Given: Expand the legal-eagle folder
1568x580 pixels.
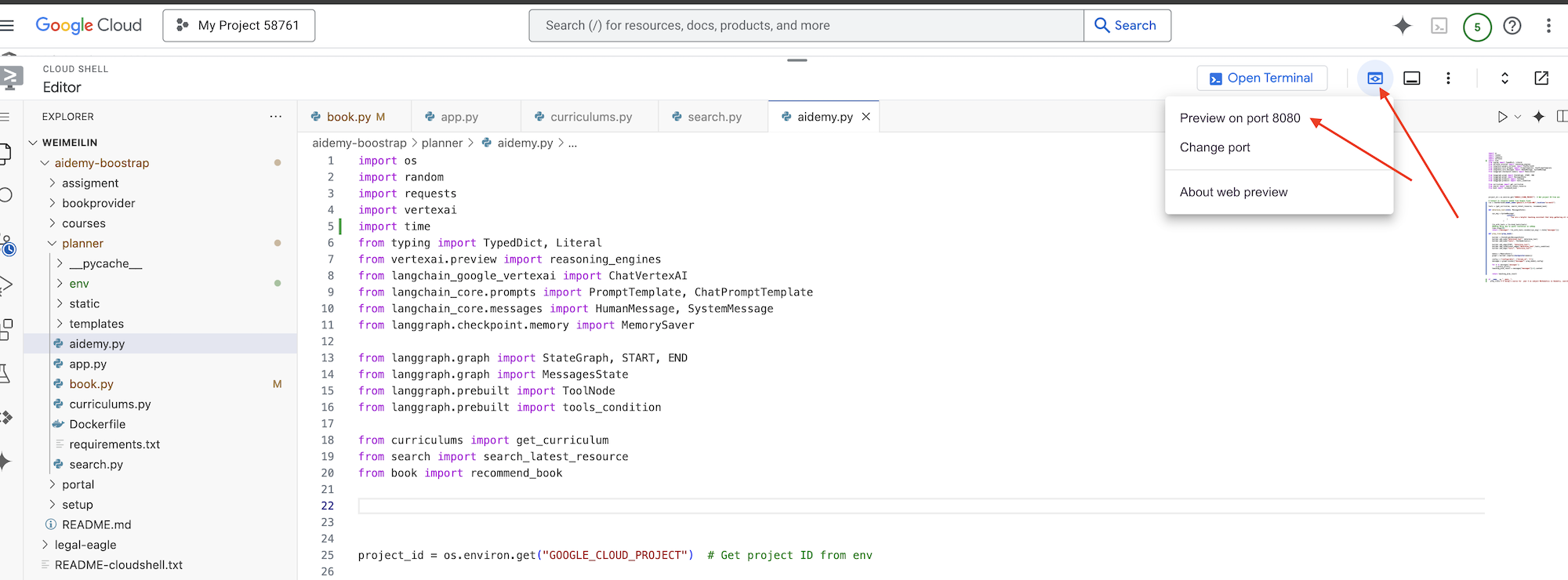Looking at the screenshot, I should (85, 545).
